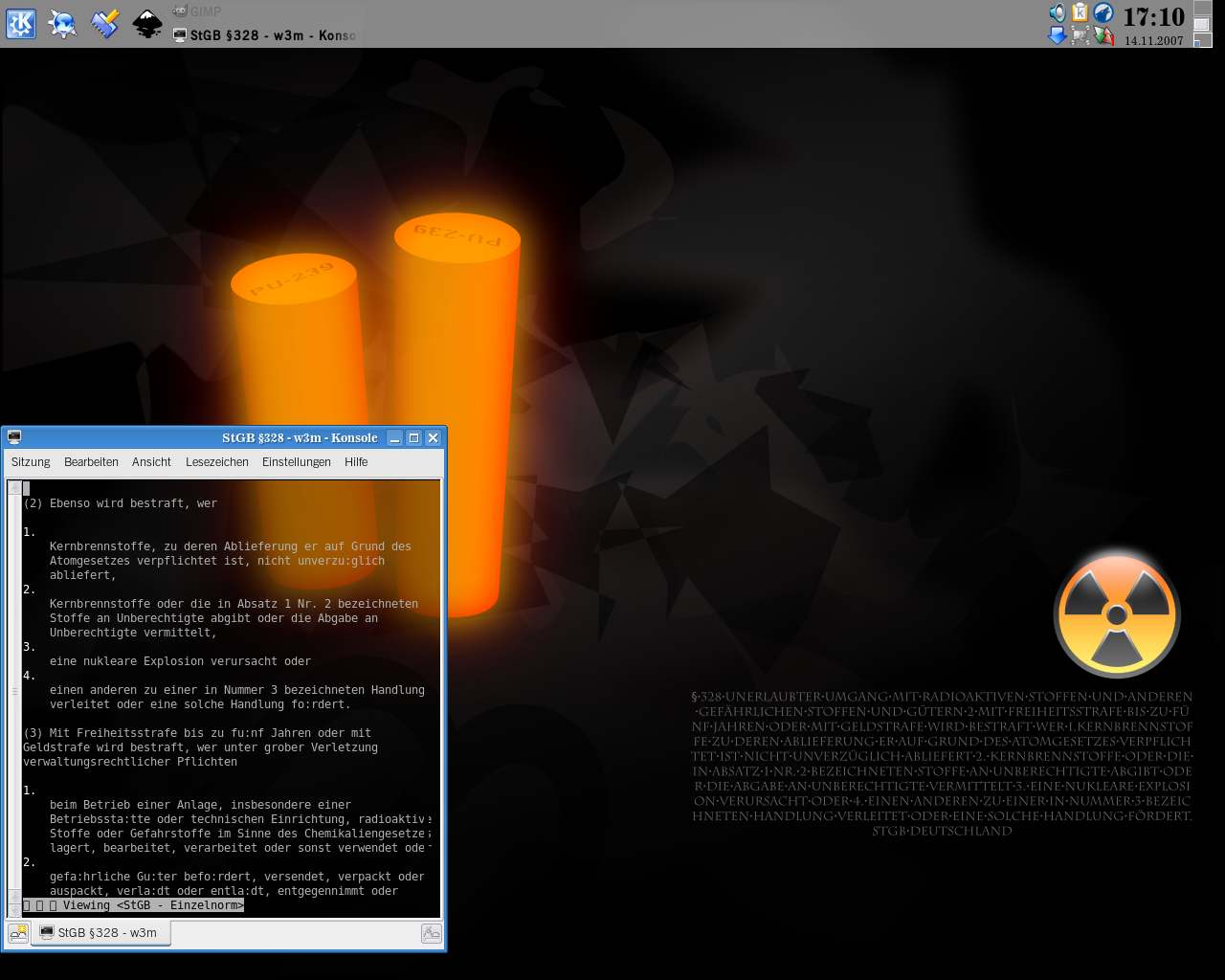1225x980 pixels.
Task: Click the 14.11.2007 date display
Action: coord(1153,40)
